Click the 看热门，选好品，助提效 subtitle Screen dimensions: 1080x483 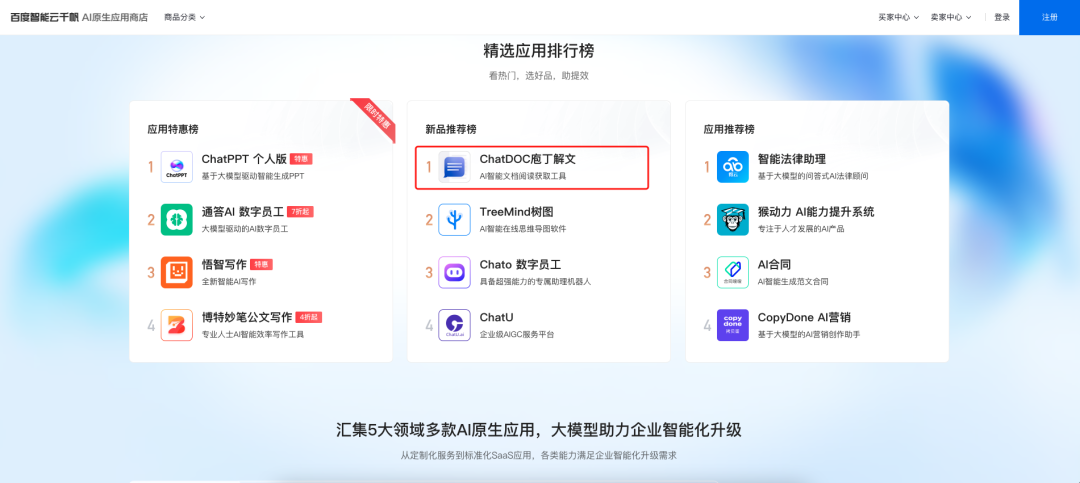point(539,76)
